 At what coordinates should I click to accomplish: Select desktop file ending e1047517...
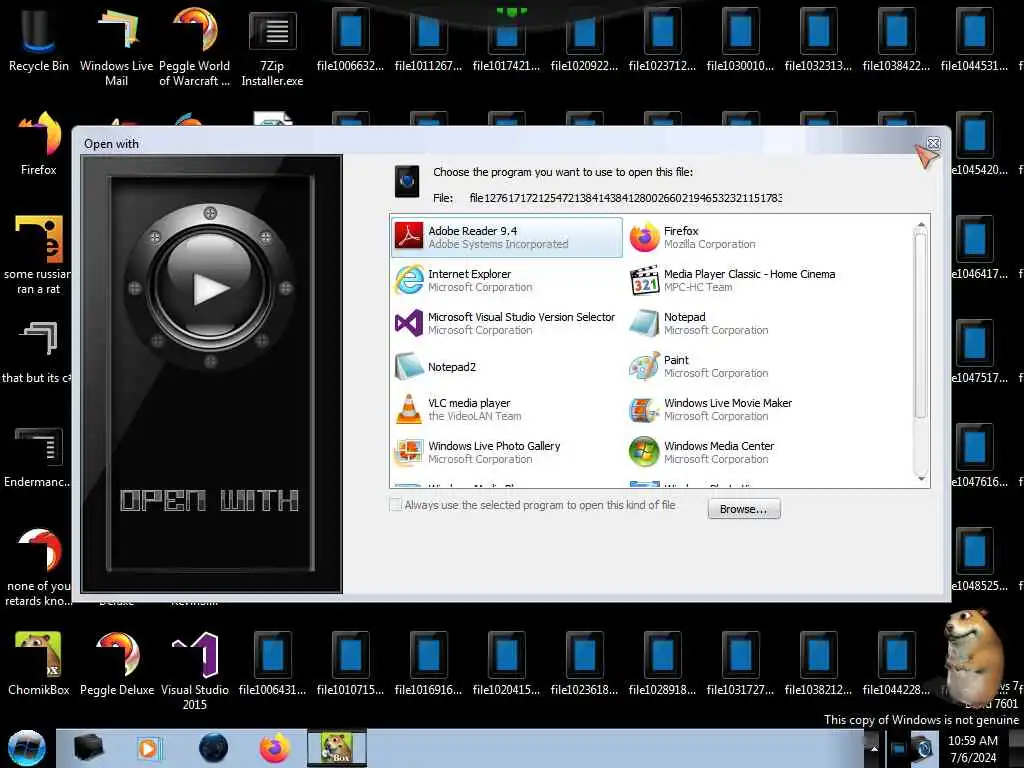click(x=978, y=353)
